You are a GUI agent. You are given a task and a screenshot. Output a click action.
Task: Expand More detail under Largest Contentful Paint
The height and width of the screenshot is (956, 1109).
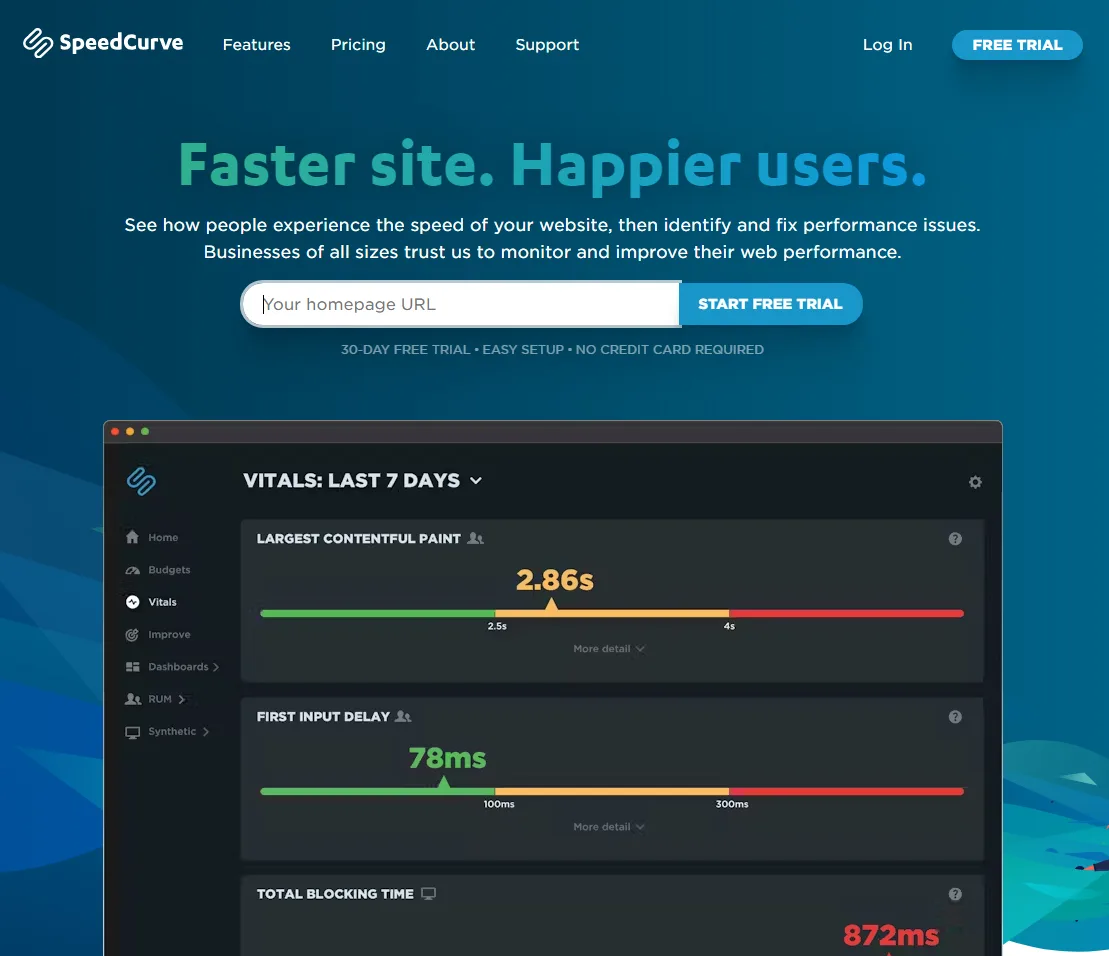pyautogui.click(x=609, y=648)
